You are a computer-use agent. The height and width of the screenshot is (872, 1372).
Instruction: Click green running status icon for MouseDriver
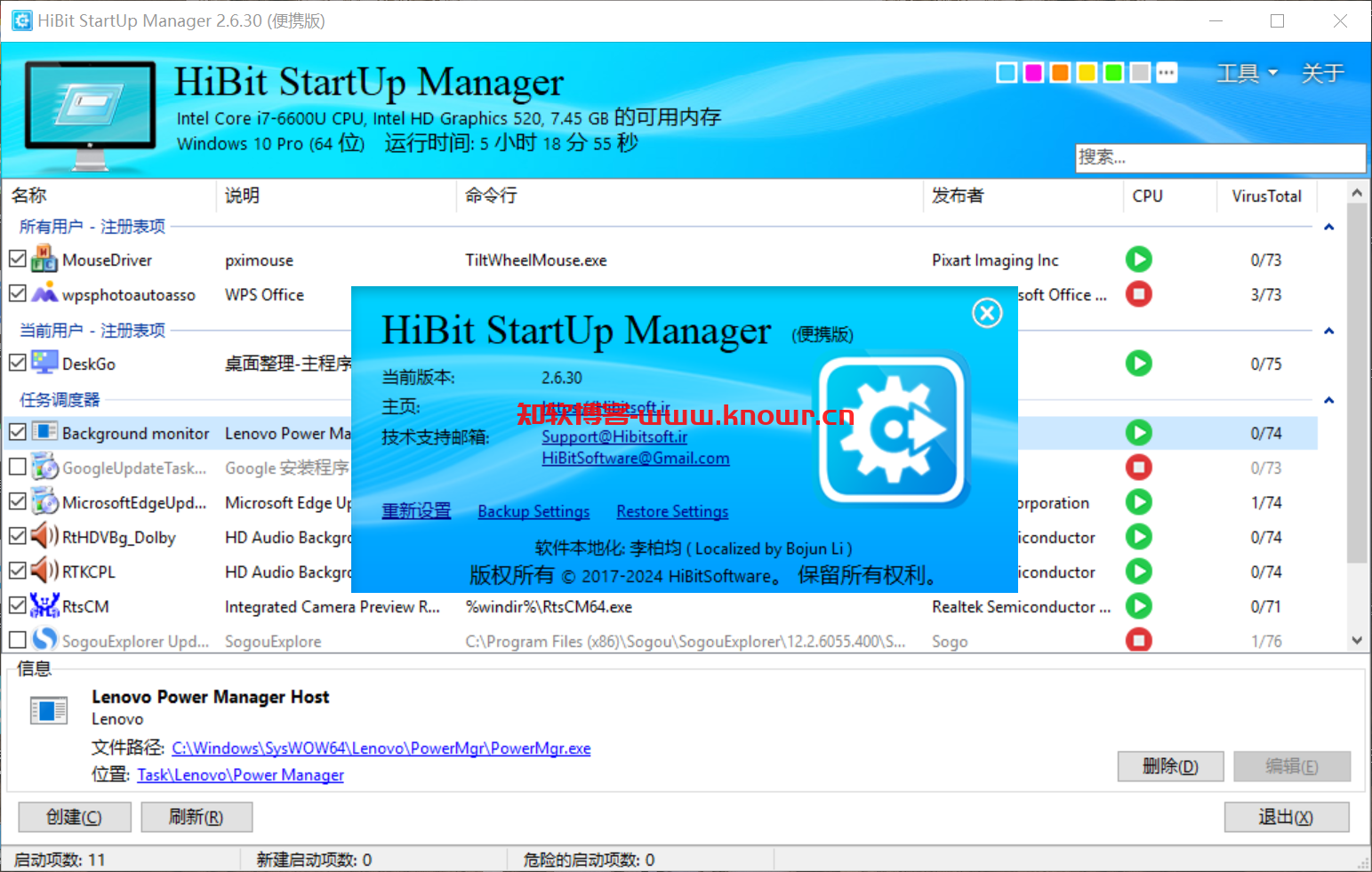point(1138,259)
